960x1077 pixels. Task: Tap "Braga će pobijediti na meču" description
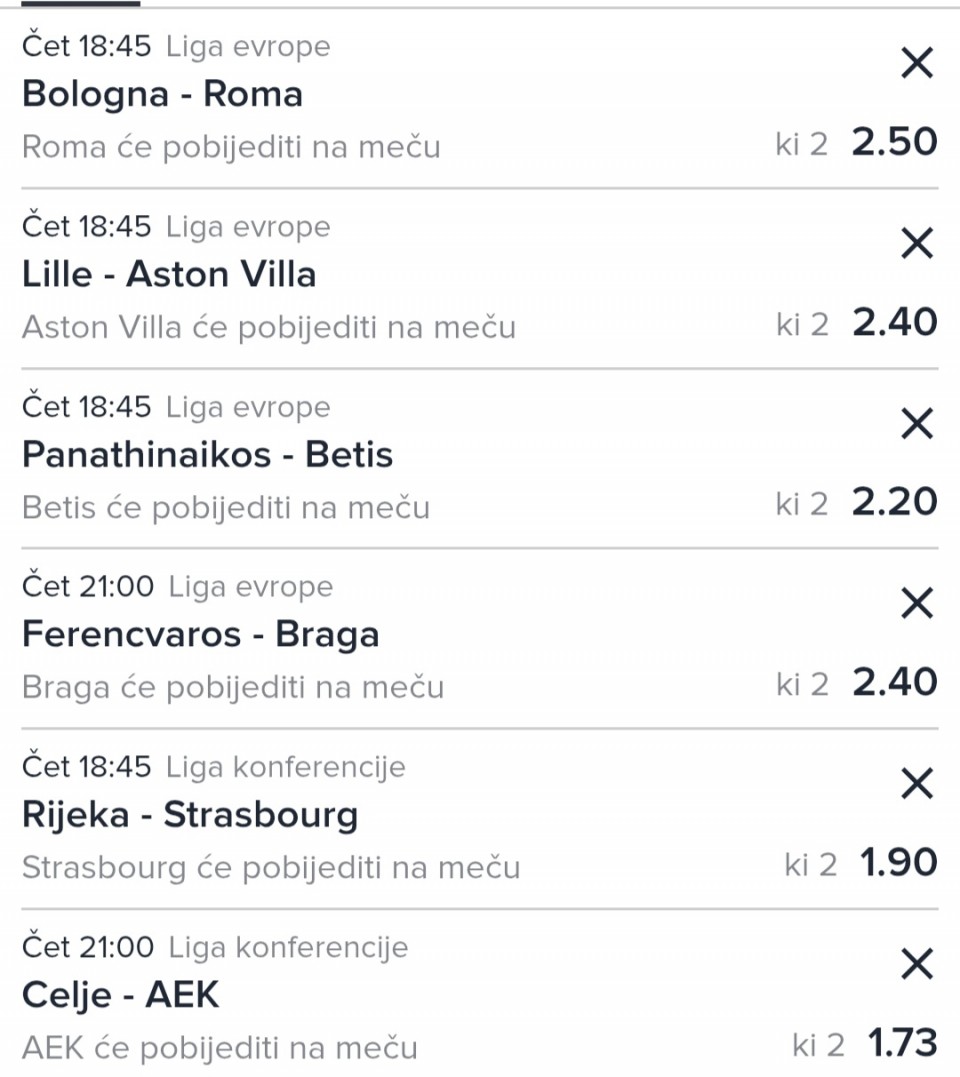(x=233, y=687)
